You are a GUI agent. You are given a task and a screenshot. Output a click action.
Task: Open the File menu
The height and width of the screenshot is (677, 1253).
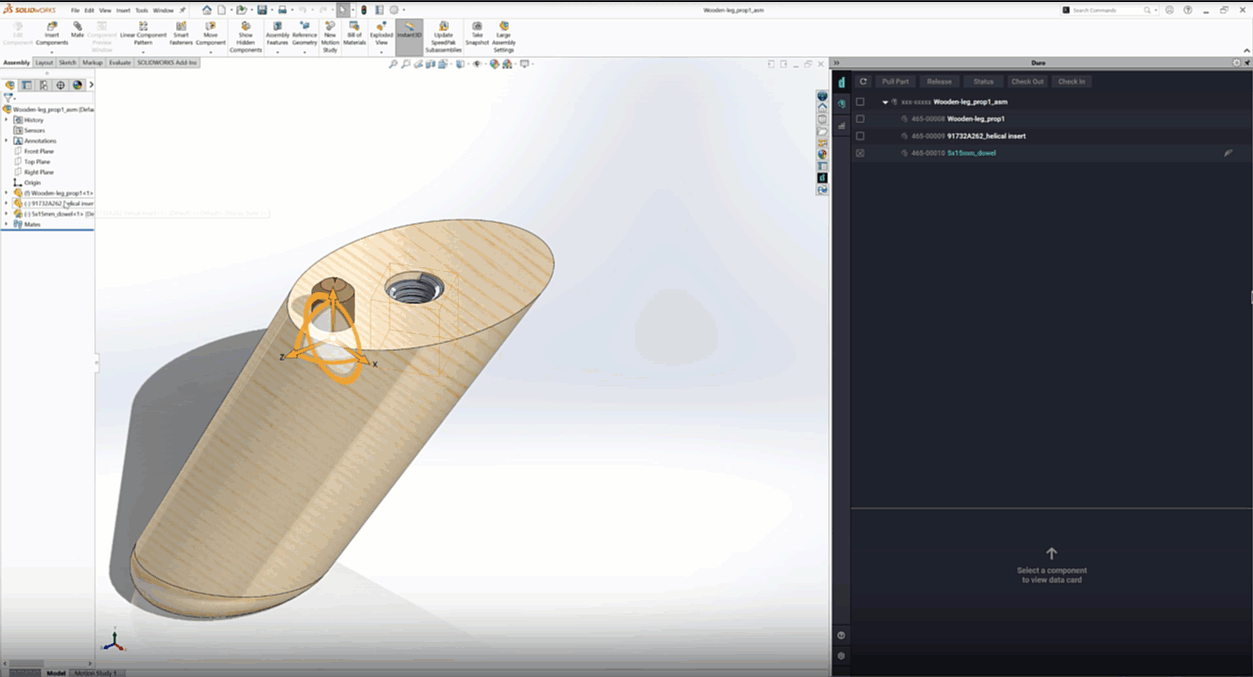[75, 10]
